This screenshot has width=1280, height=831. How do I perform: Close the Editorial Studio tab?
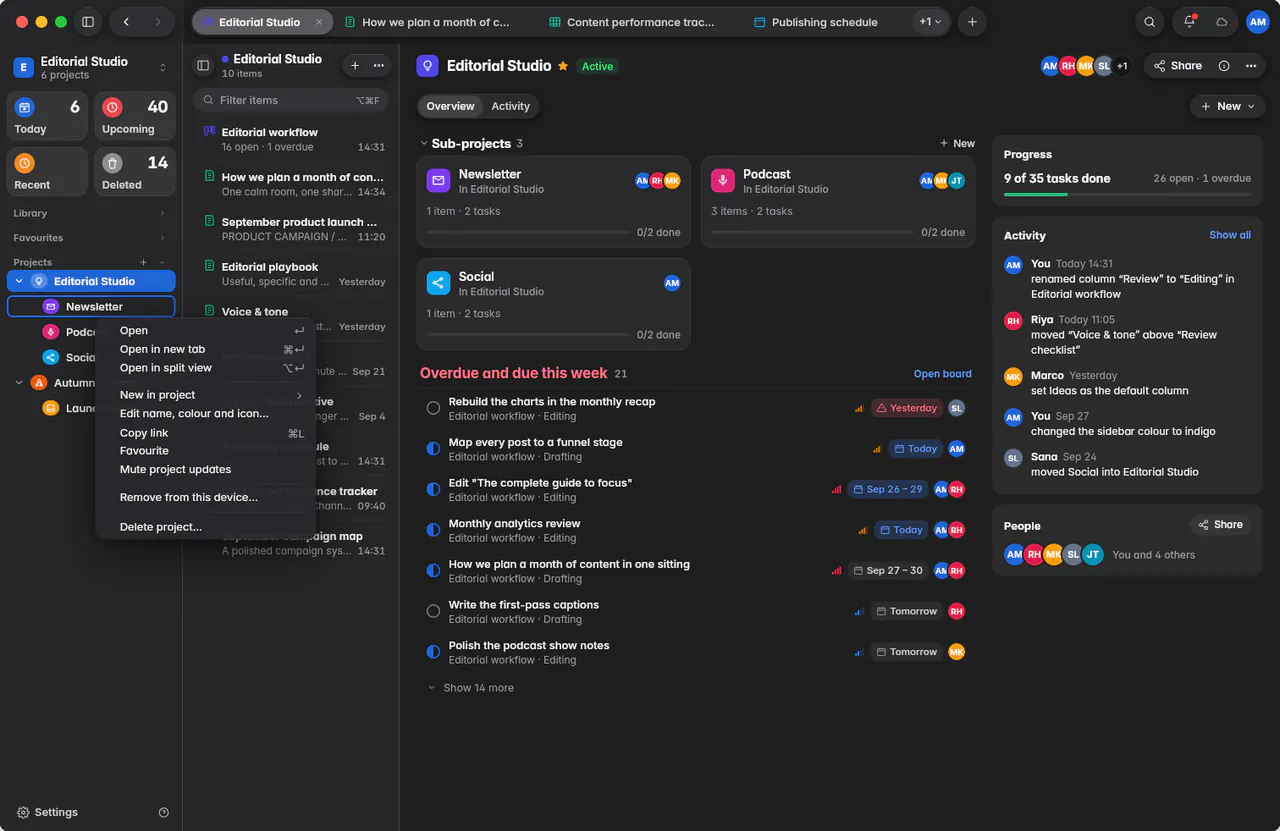click(x=319, y=22)
